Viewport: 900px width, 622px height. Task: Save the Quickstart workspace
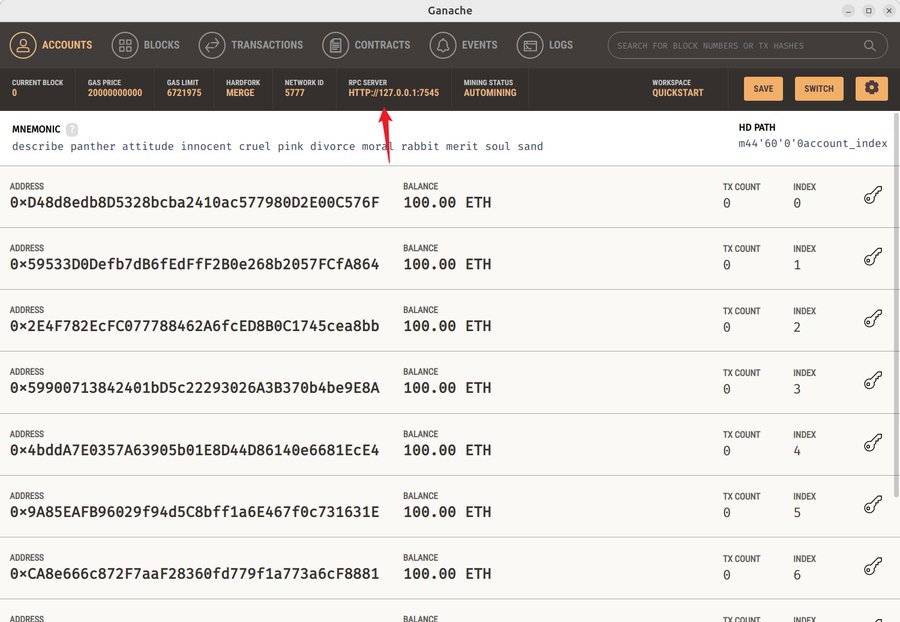coord(763,89)
